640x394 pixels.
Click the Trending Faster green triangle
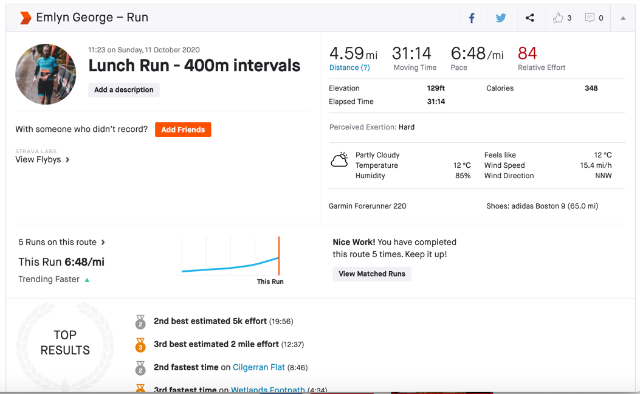pyautogui.click(x=87, y=280)
